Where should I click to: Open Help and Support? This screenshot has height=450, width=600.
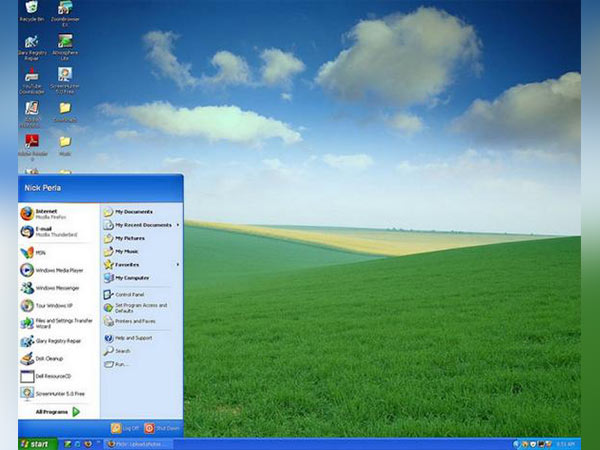pos(141,338)
